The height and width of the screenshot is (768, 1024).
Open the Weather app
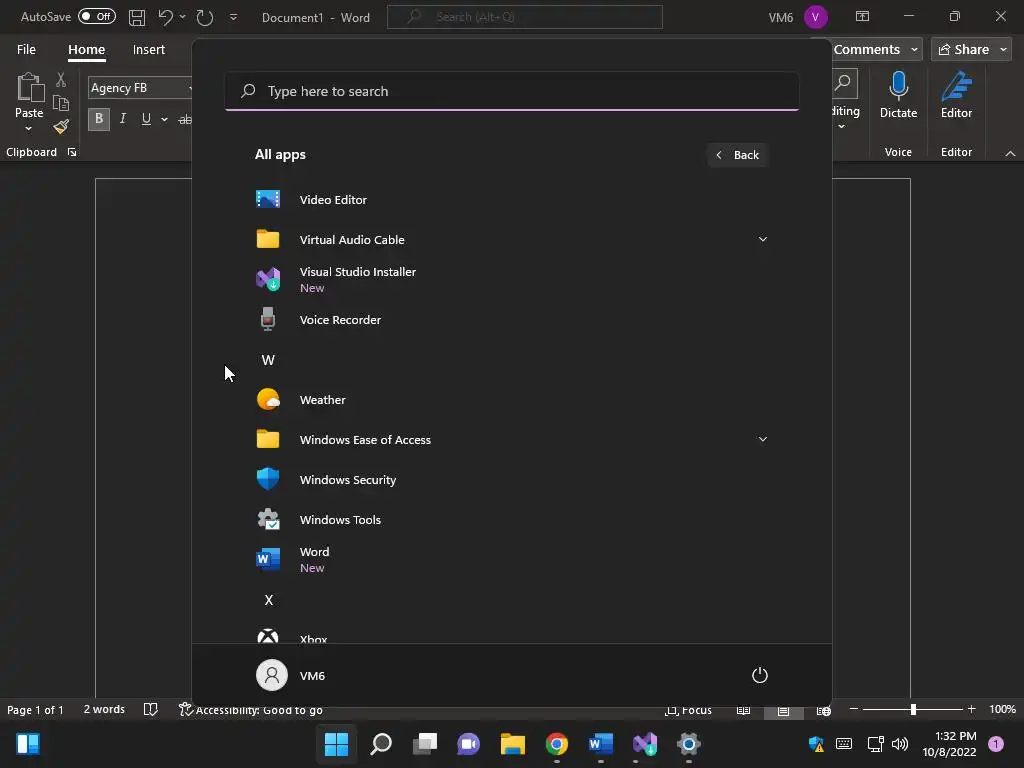point(511,400)
